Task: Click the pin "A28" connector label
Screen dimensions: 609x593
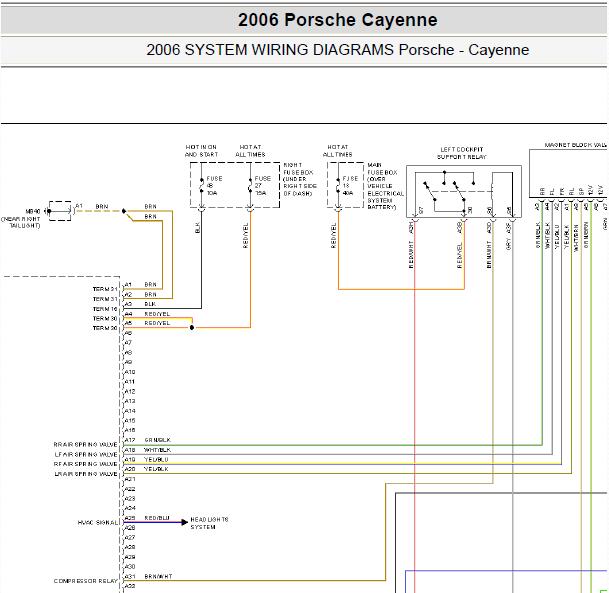Action: [130, 547]
